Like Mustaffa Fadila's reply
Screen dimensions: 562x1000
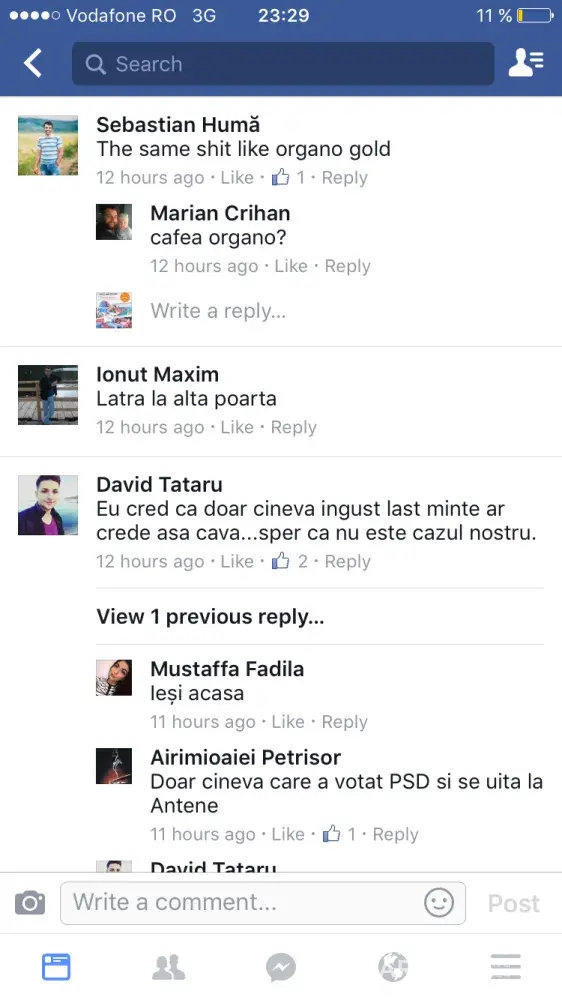(288, 722)
